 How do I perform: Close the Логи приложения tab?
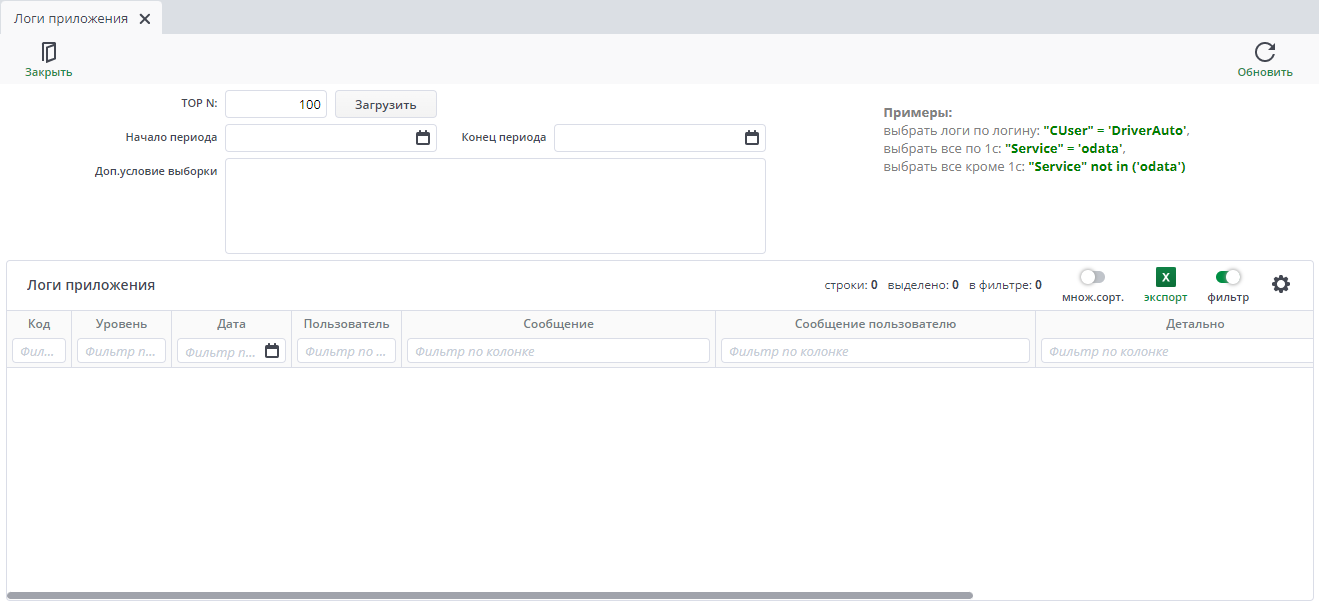pos(145,19)
